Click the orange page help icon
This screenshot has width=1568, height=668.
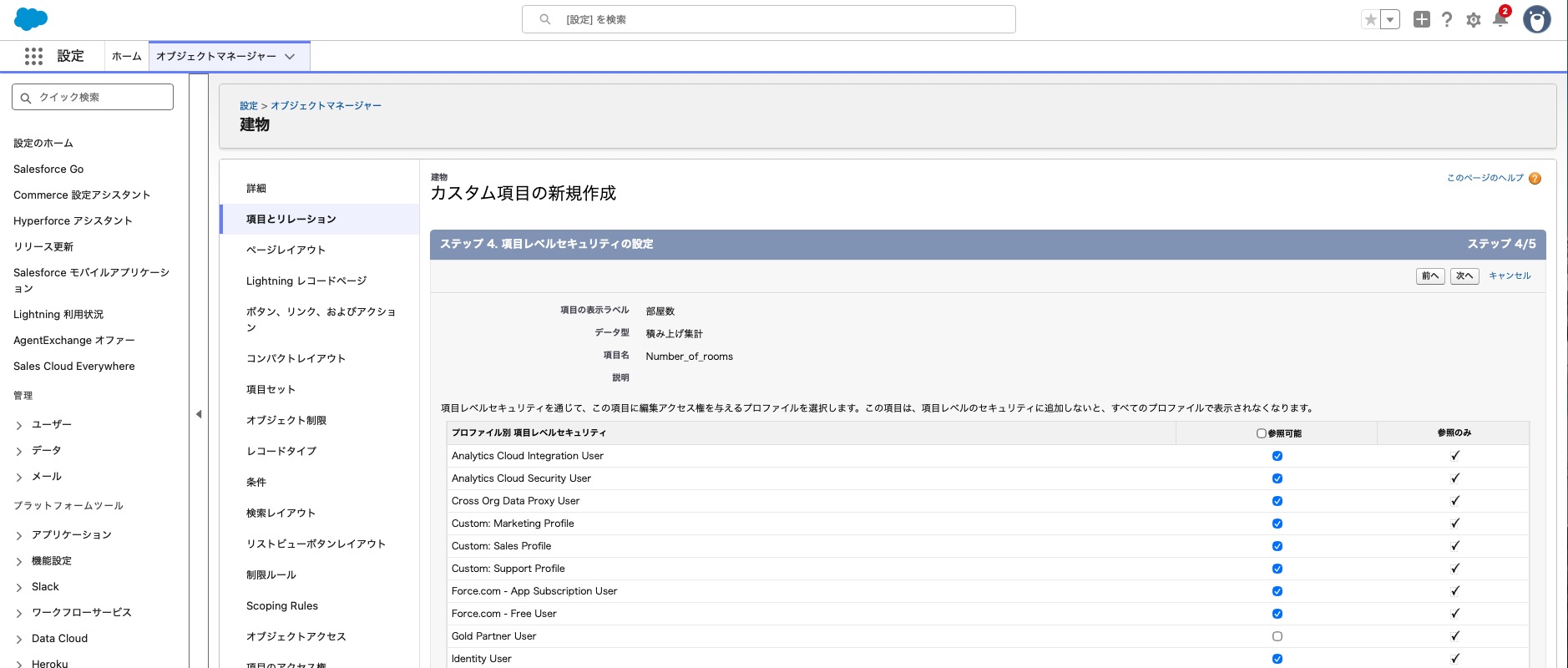coord(1535,179)
